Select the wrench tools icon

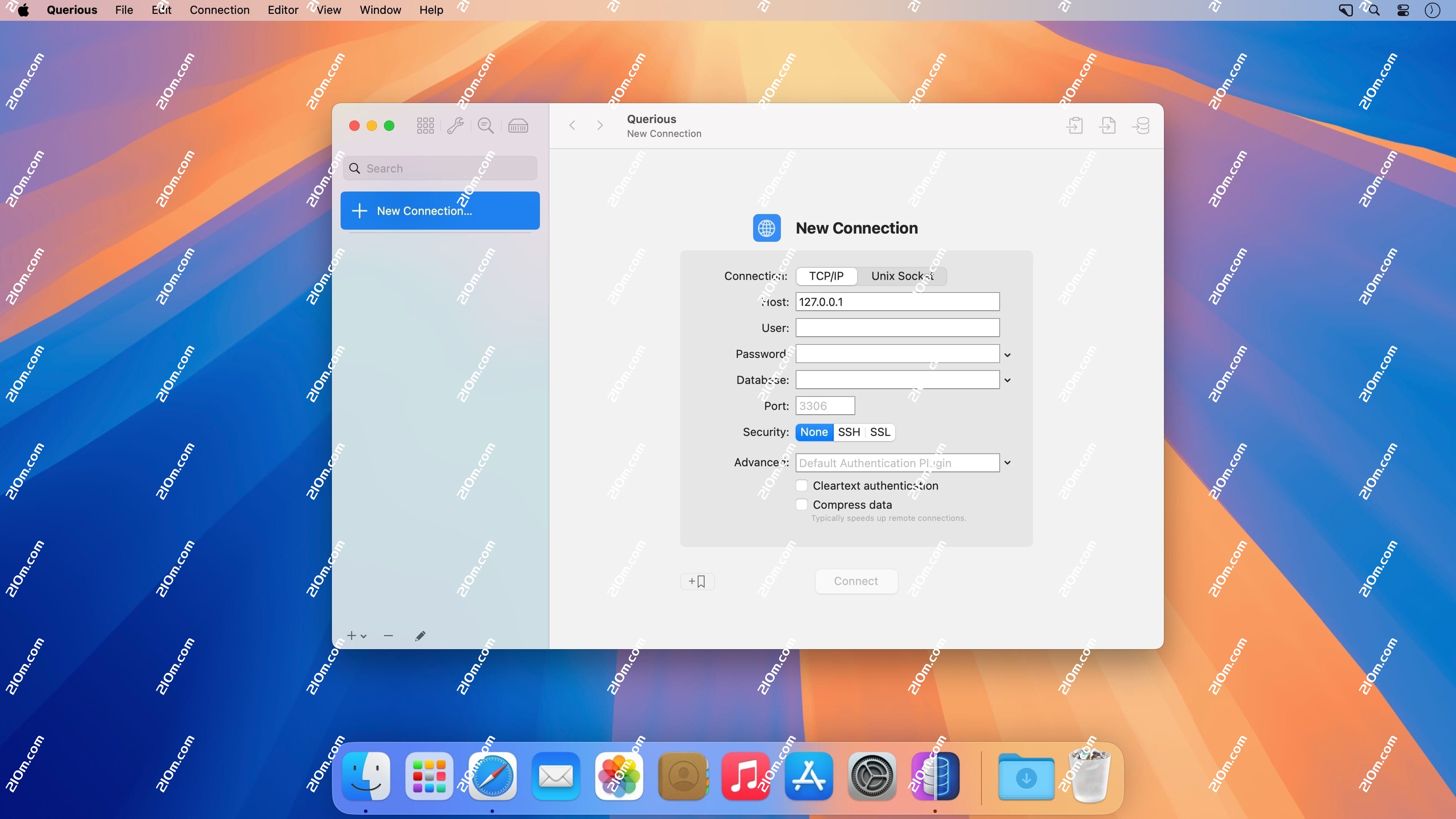click(455, 126)
